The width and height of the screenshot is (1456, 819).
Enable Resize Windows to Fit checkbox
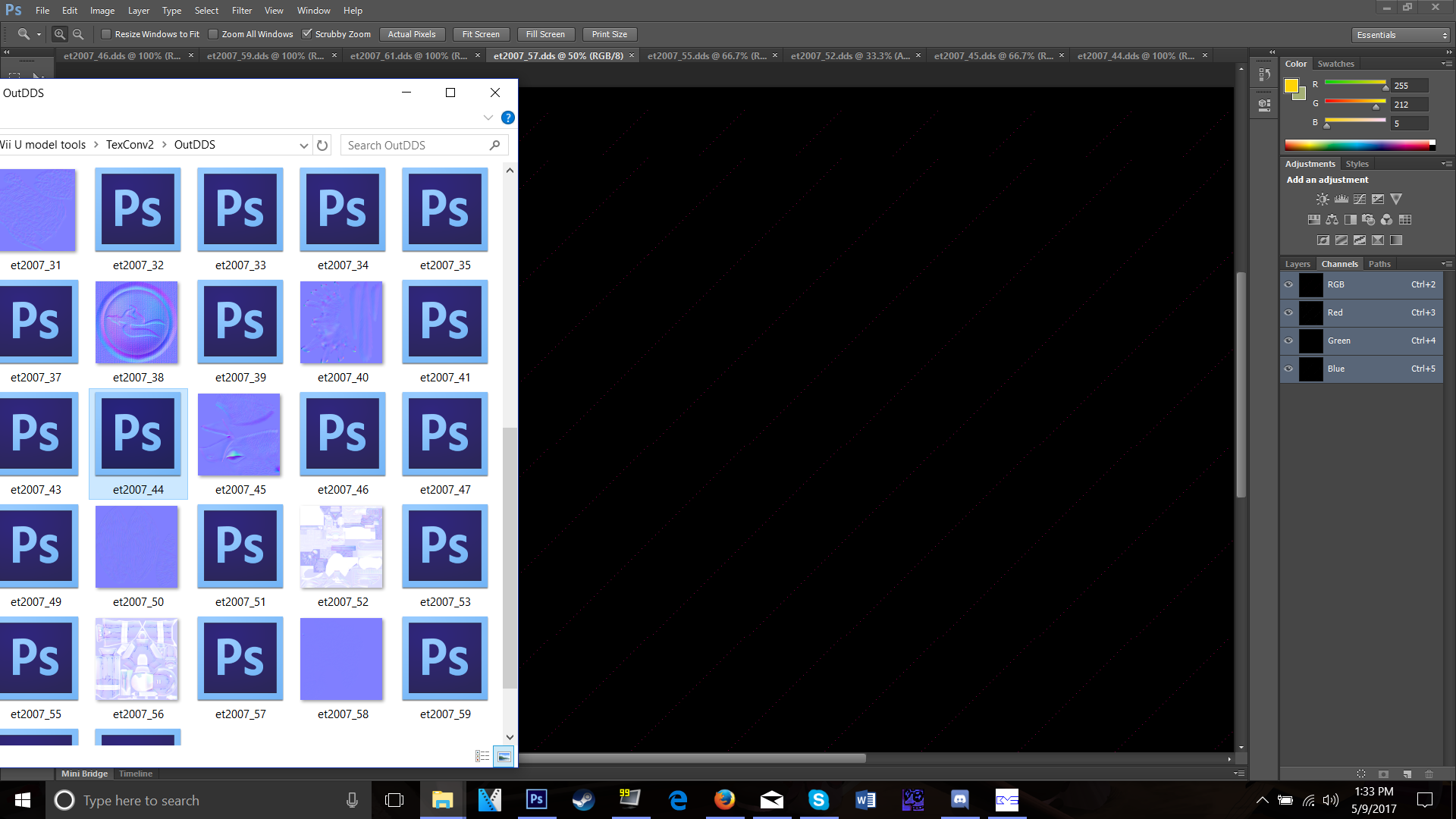106,34
